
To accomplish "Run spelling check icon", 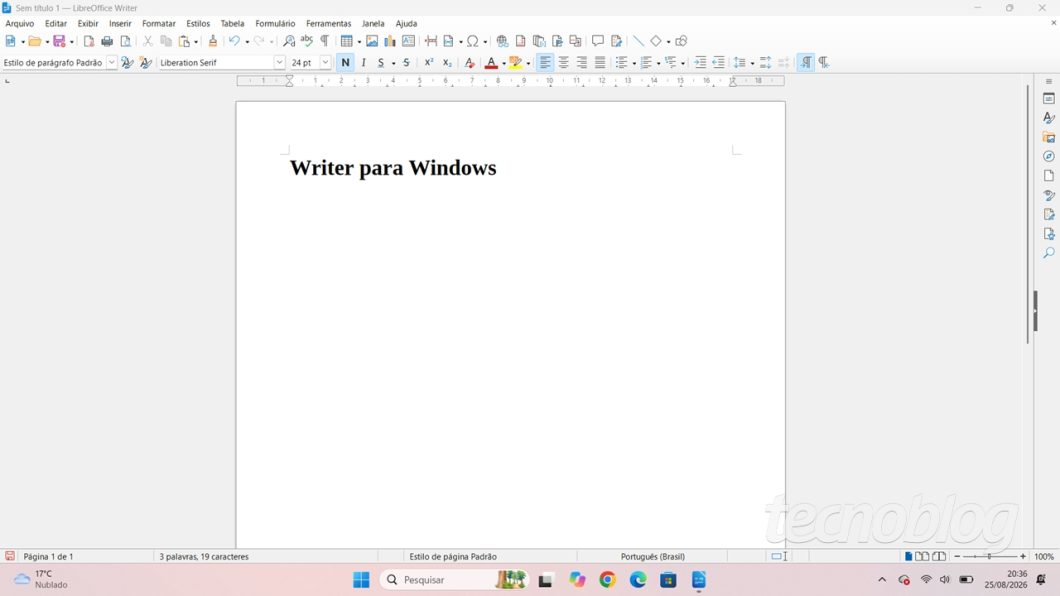I will click(x=307, y=41).
